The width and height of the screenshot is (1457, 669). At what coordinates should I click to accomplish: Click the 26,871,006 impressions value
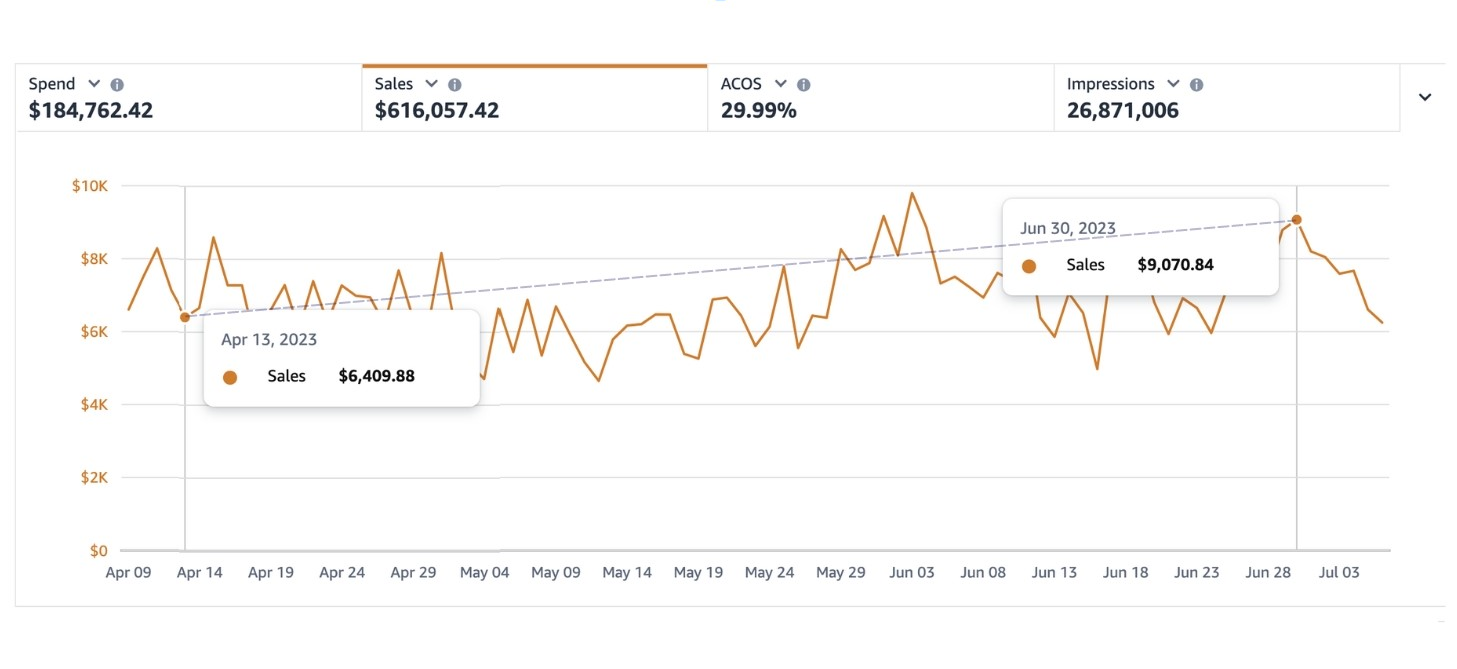(1123, 111)
